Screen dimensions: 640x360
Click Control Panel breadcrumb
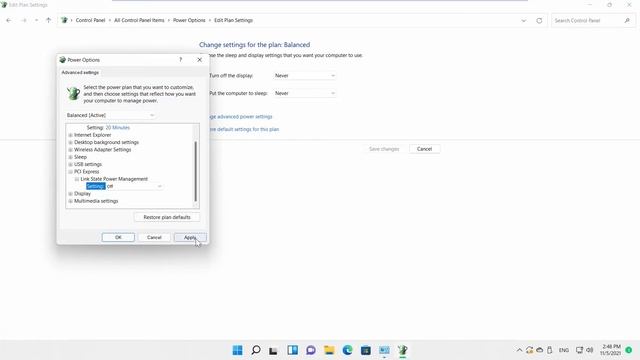coord(90,20)
